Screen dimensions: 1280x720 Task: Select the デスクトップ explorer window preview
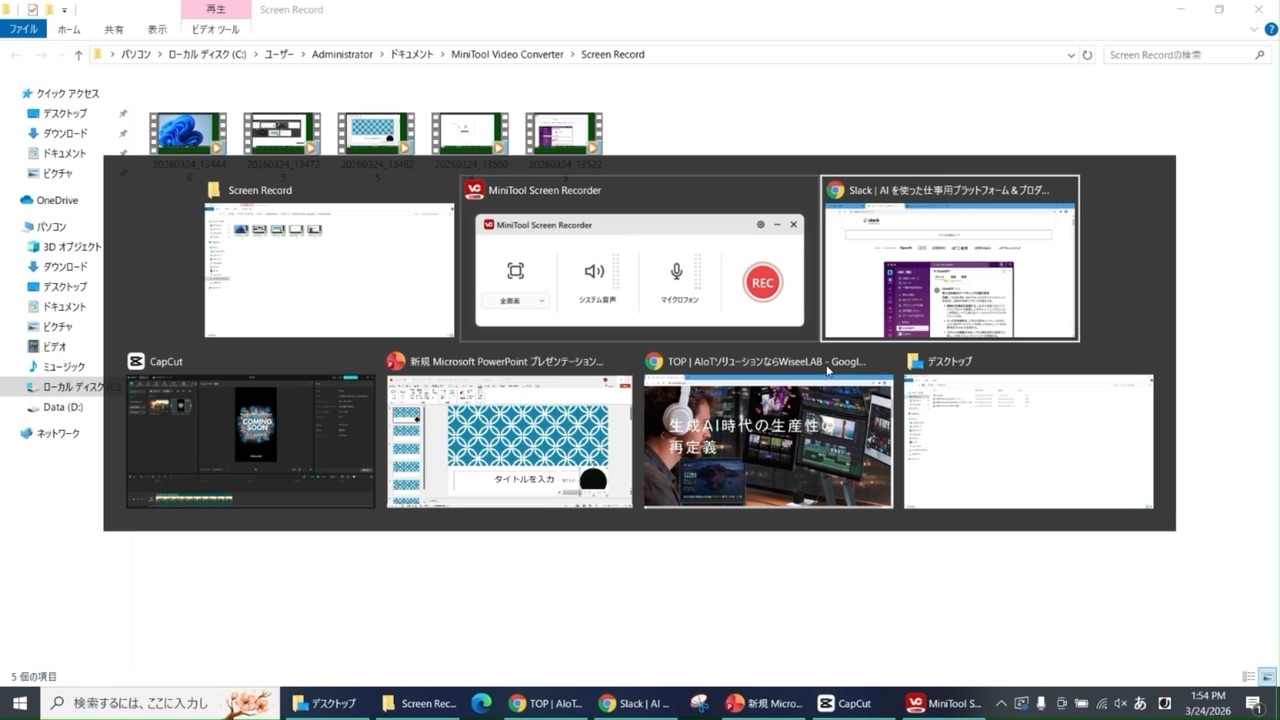[x=1028, y=441]
